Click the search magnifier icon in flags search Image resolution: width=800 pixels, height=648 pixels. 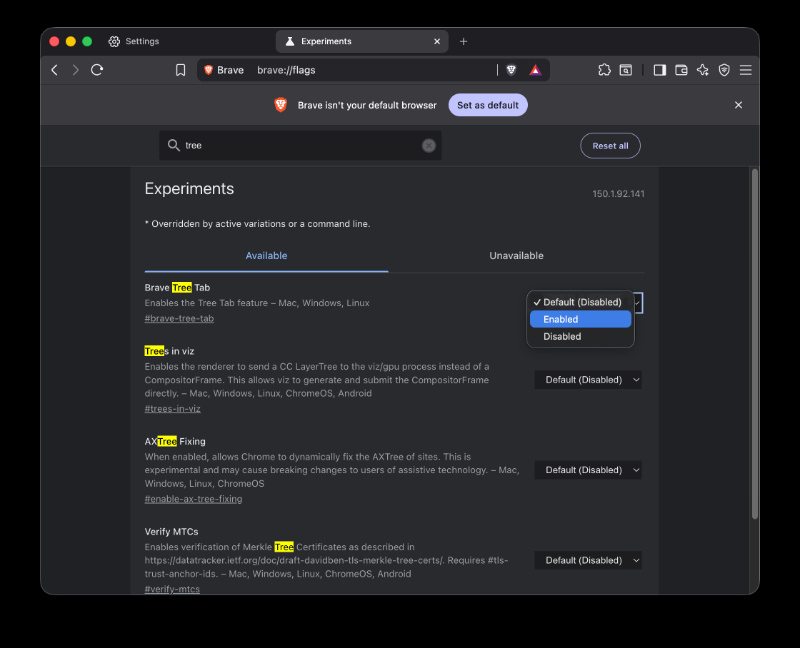(x=173, y=145)
